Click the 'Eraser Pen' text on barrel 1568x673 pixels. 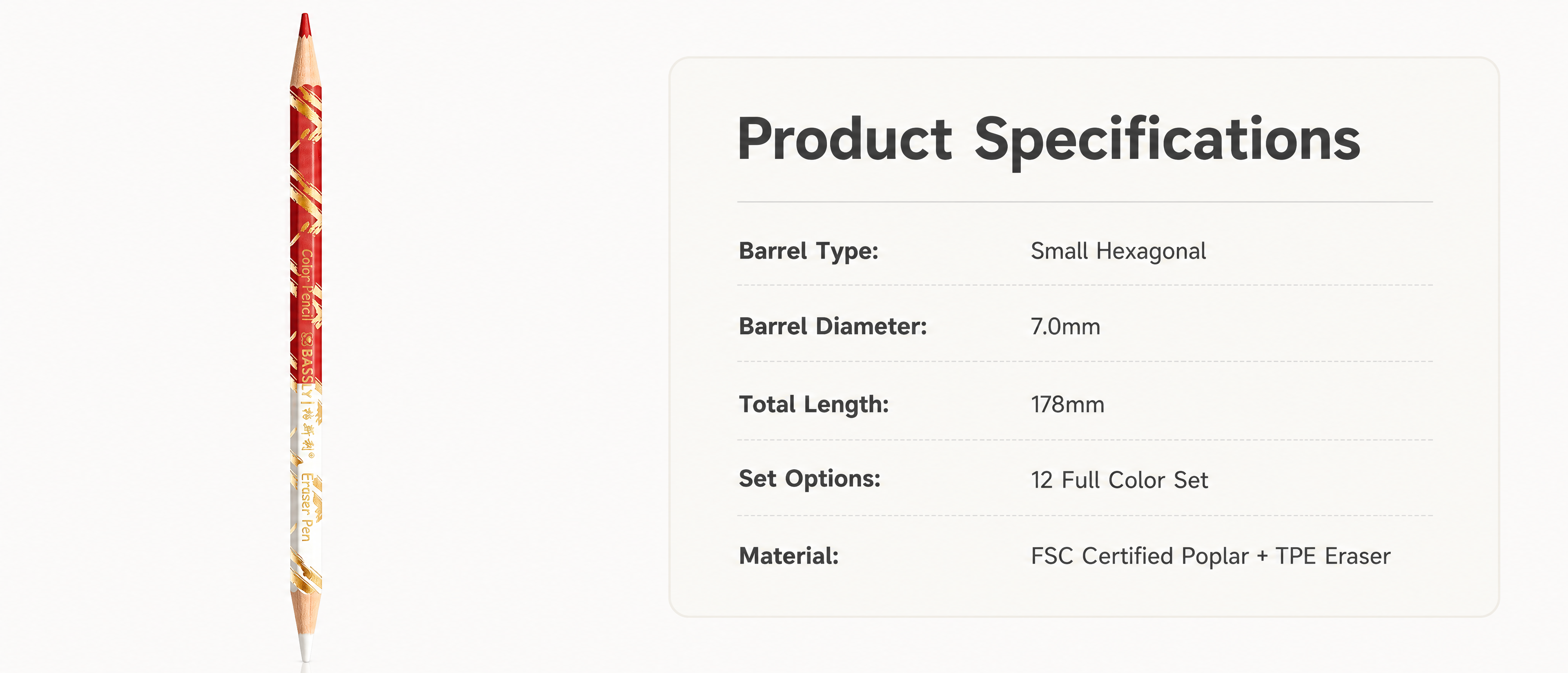pos(307,507)
